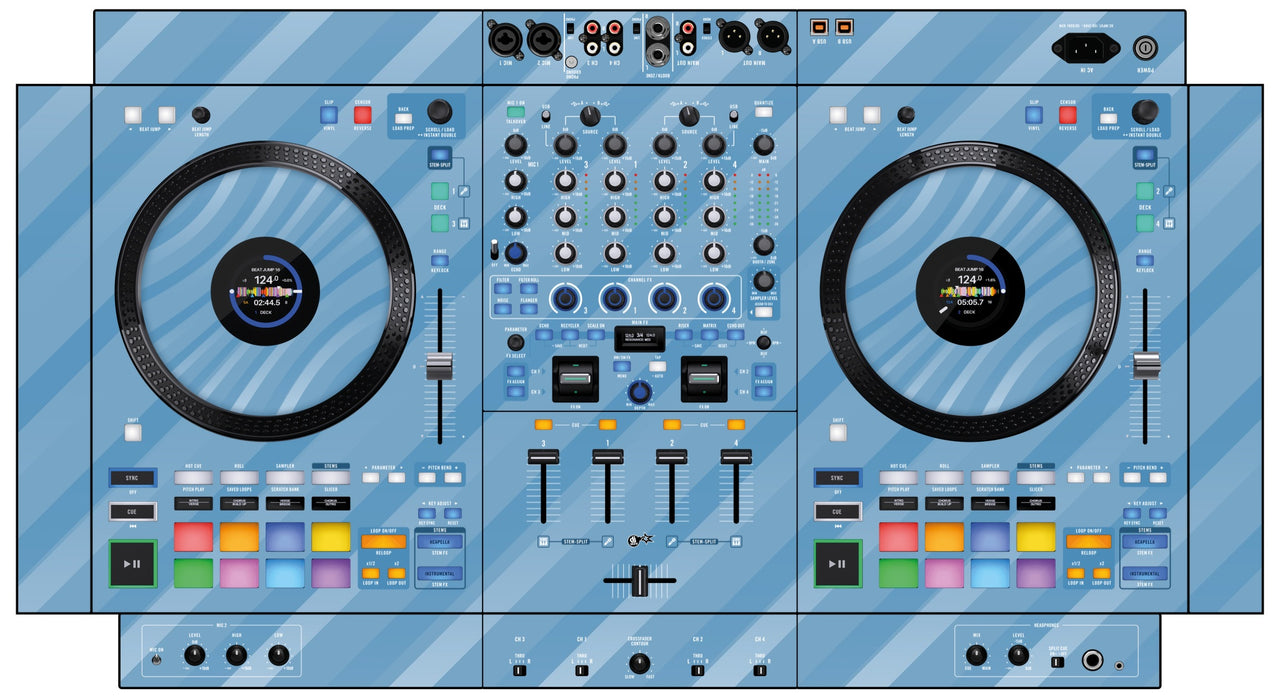The width and height of the screenshot is (1280, 698).
Task: Click the left deck key RESET button
Action: point(455,513)
